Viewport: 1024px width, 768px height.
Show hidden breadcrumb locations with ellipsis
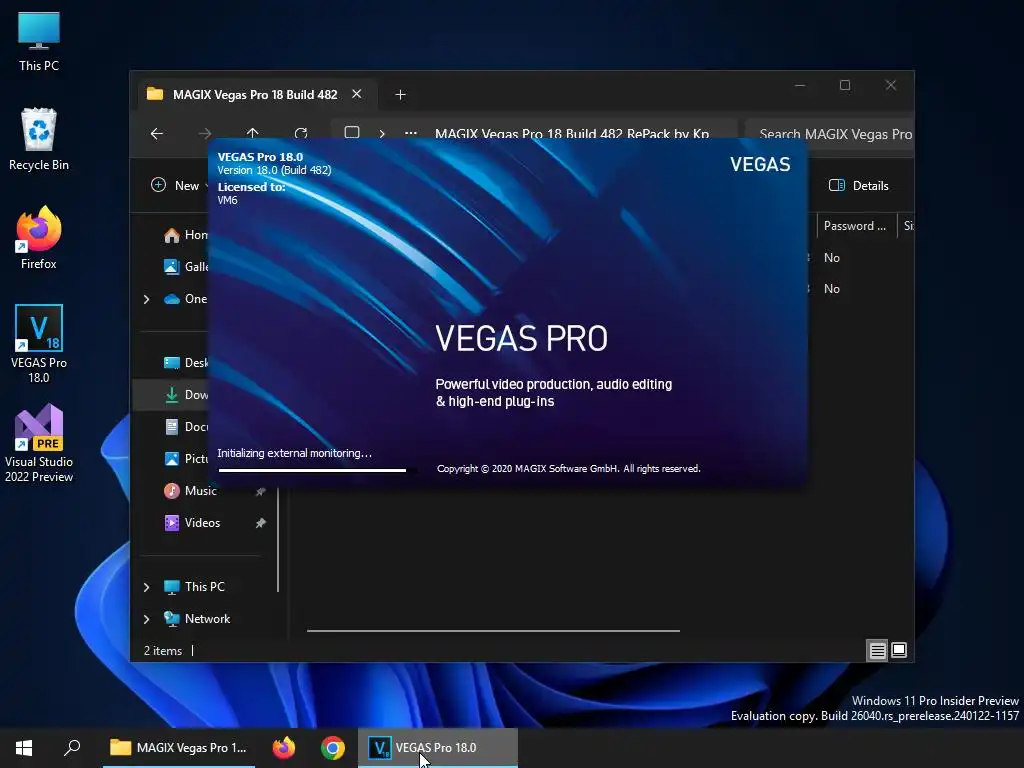point(411,134)
